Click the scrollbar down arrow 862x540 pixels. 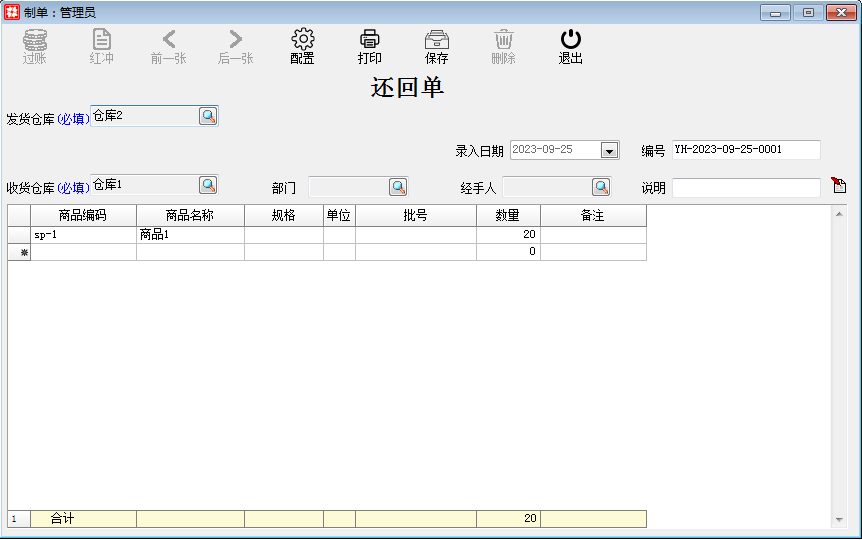coord(839,520)
